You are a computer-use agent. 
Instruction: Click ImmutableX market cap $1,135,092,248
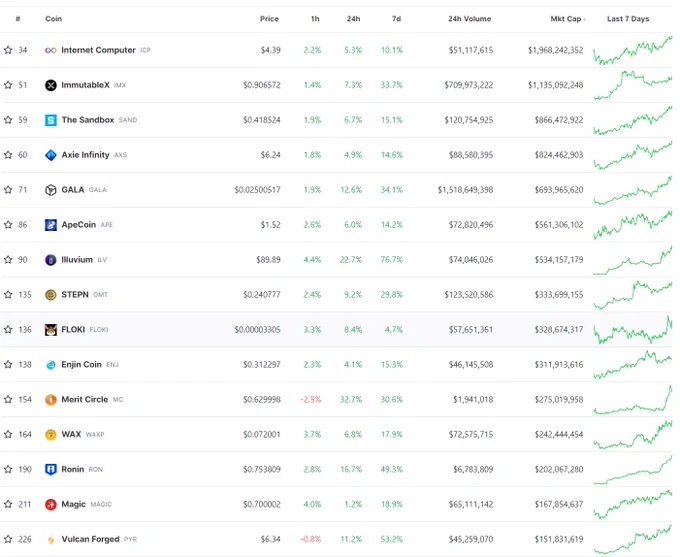point(556,85)
